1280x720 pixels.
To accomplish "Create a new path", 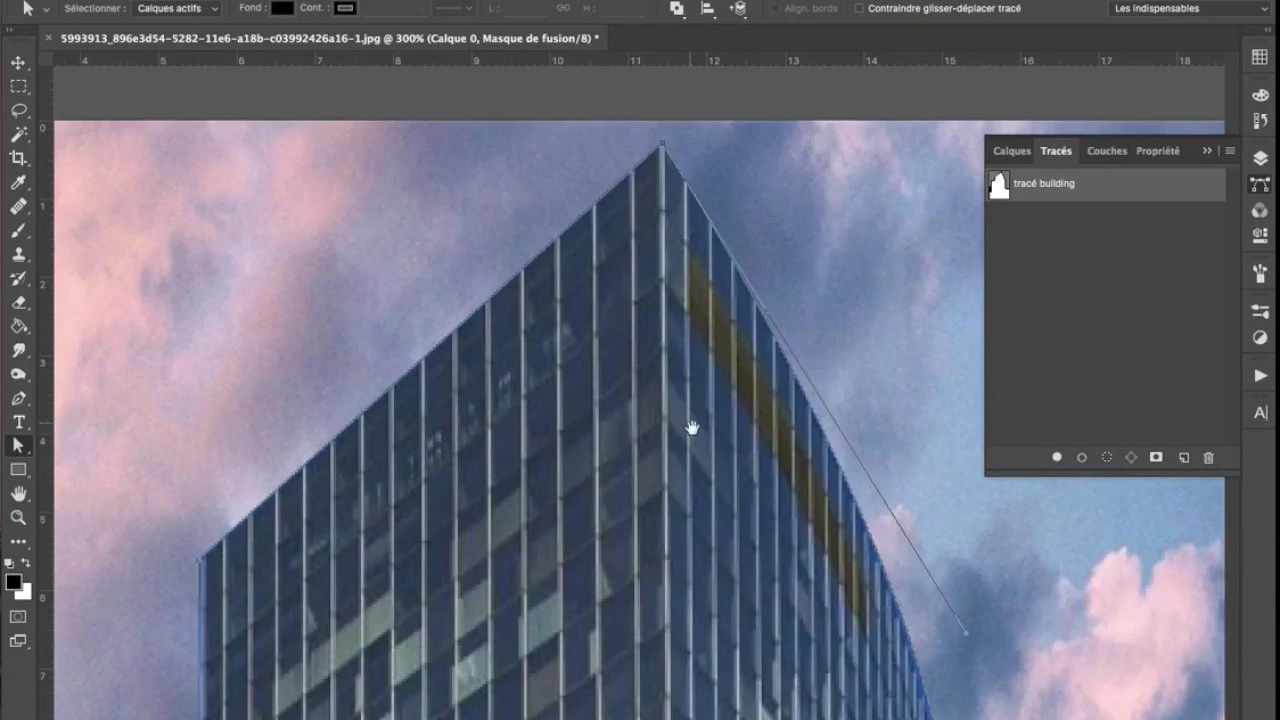I will (1184, 457).
